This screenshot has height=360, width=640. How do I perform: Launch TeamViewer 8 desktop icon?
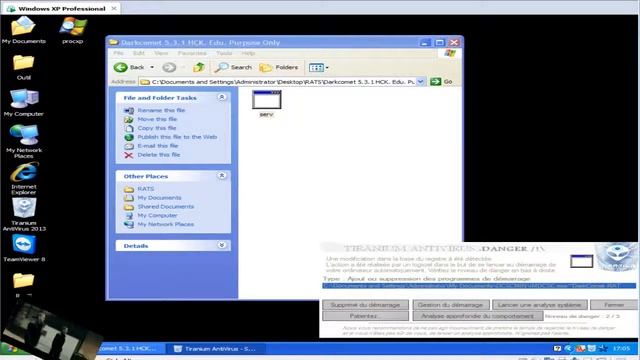click(x=24, y=248)
